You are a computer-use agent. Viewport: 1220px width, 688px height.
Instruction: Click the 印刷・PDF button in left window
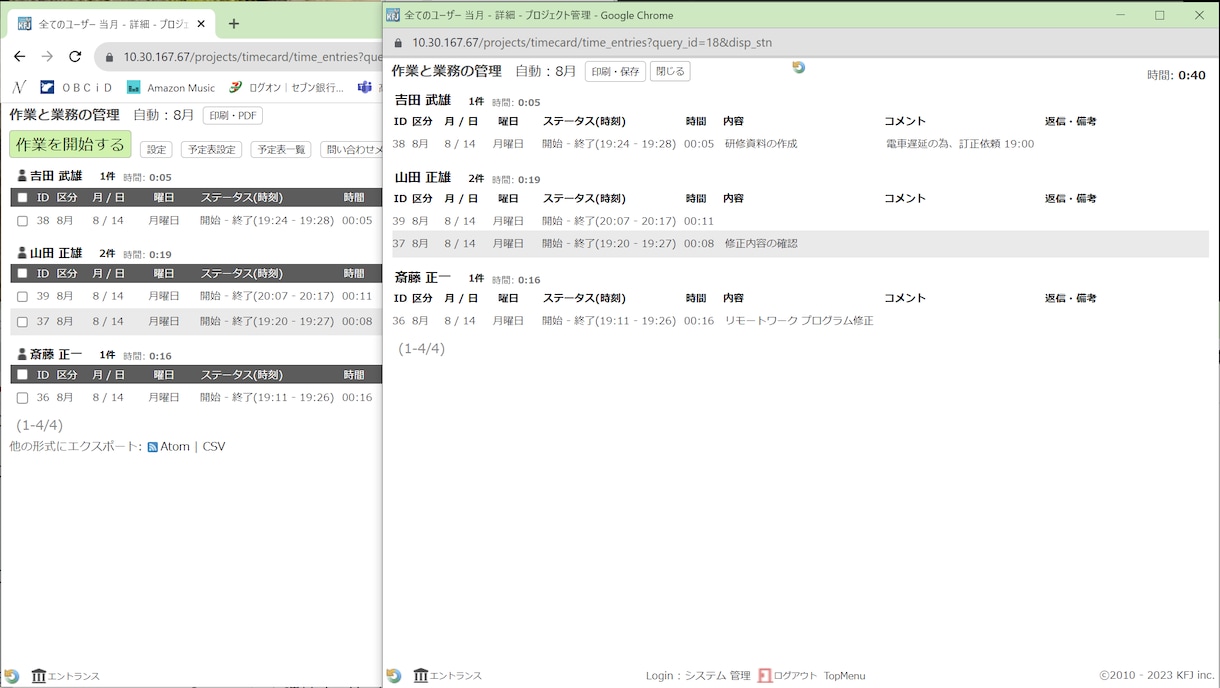[233, 115]
